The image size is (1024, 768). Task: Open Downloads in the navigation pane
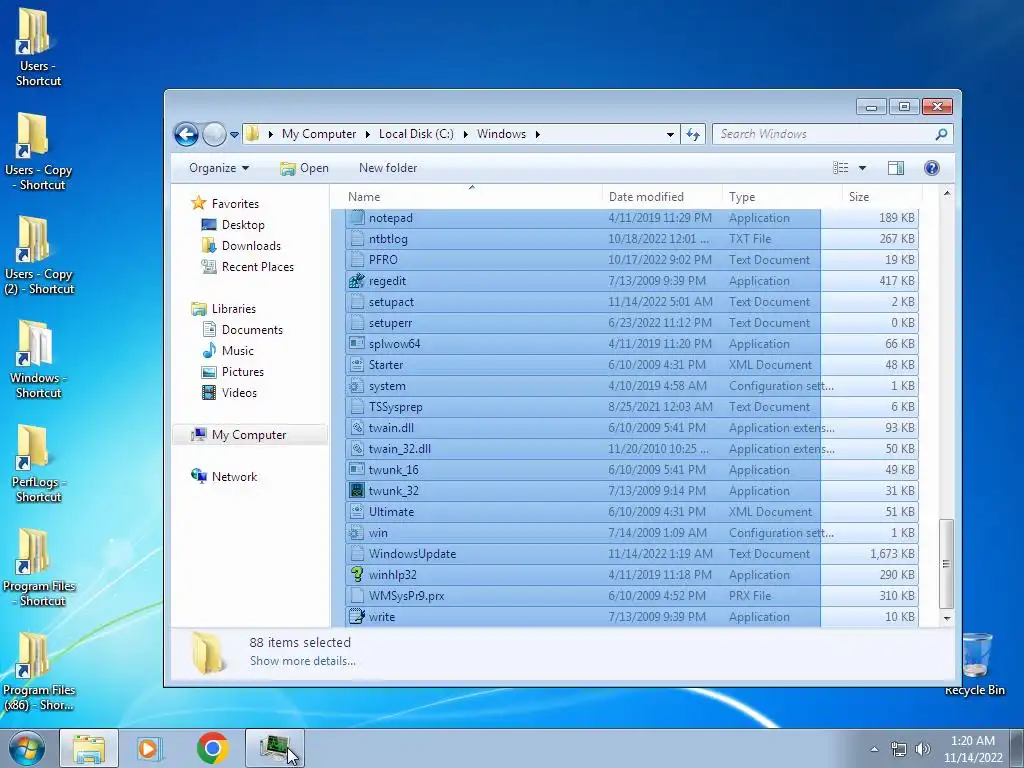251,246
